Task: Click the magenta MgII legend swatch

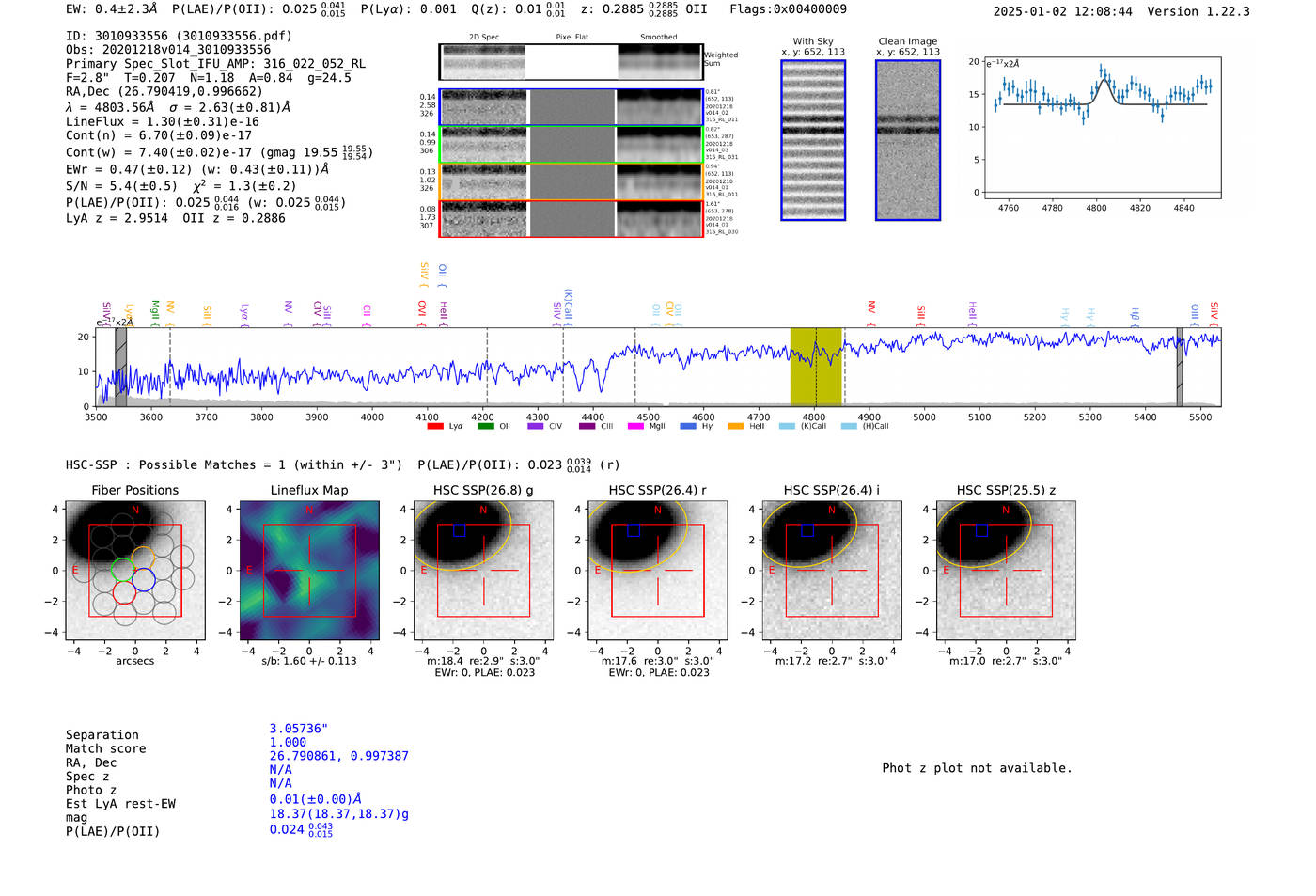Action: coord(635,426)
